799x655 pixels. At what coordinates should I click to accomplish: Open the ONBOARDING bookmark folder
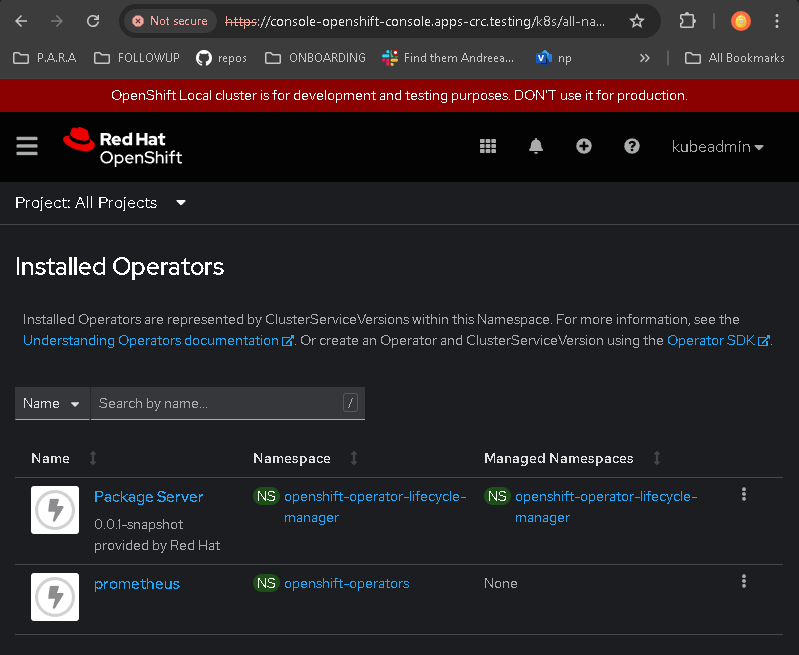point(315,58)
